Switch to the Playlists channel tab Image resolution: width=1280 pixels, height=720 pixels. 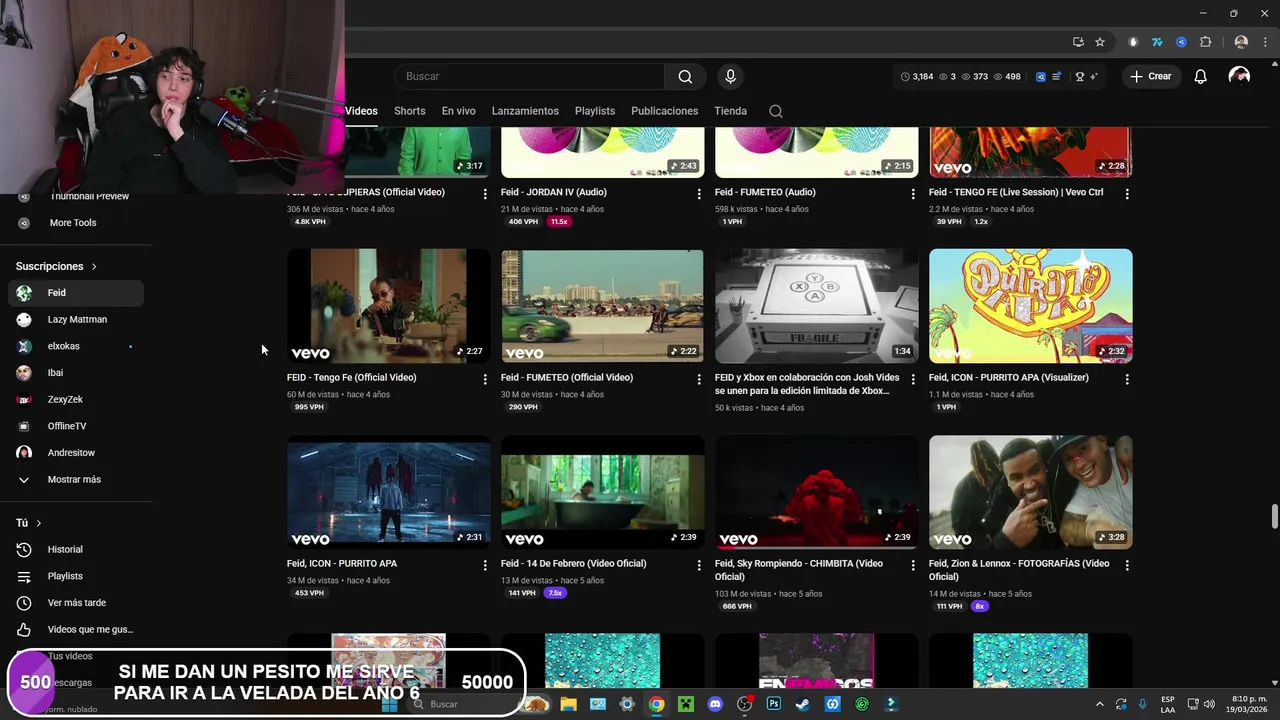point(595,111)
